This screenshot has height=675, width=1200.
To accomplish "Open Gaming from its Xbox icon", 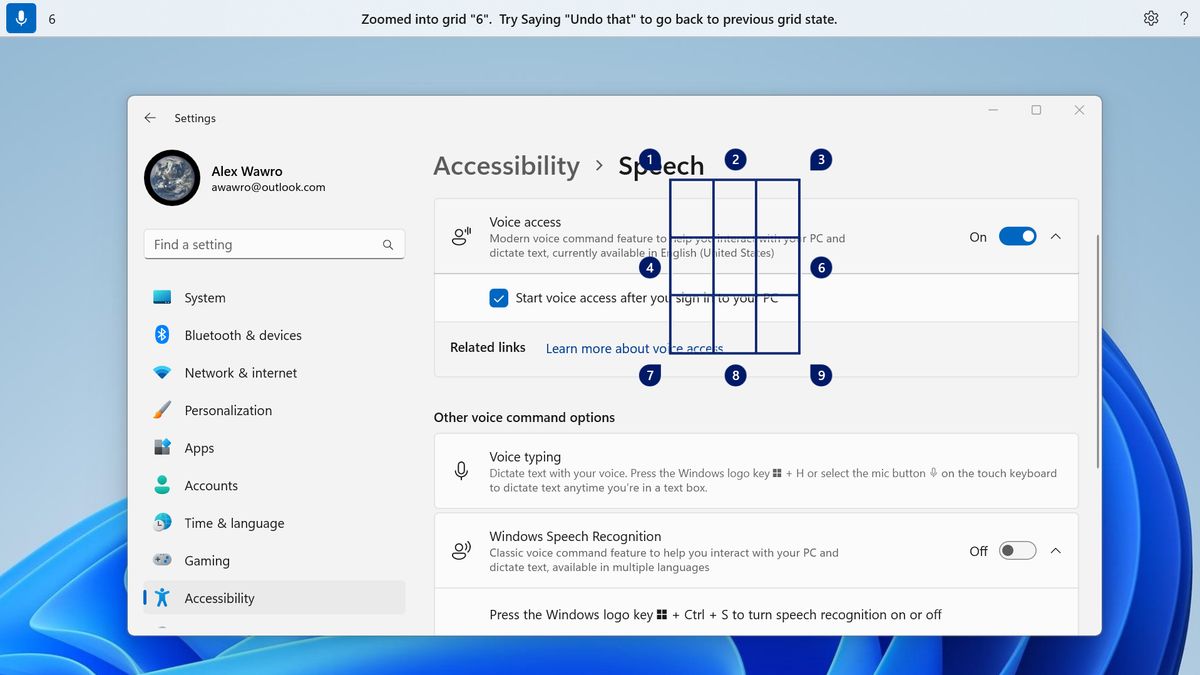I will click(x=162, y=560).
